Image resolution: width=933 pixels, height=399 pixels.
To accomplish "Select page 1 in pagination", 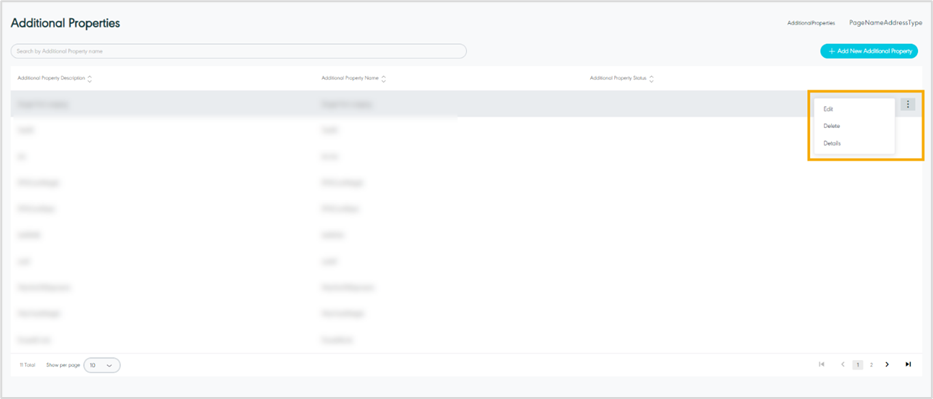I will click(x=858, y=365).
